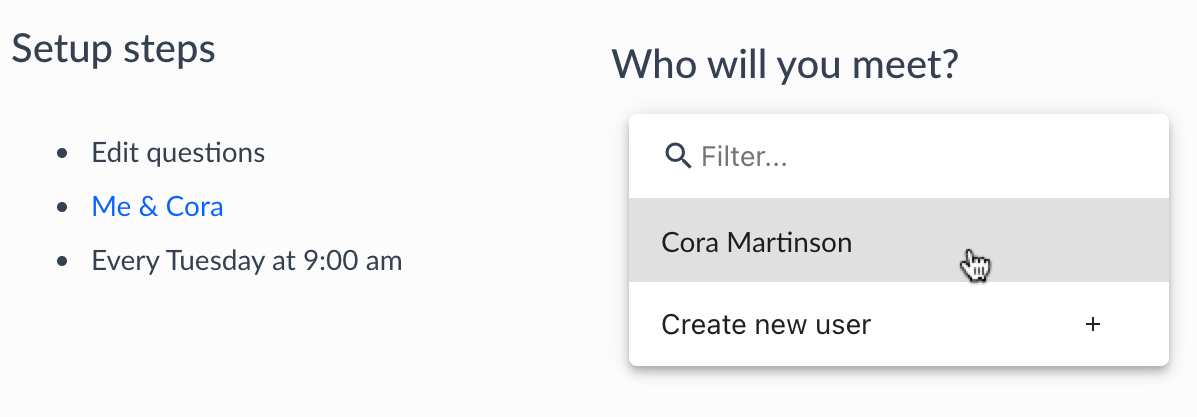Select Cora Martinson from the list

[757, 242]
